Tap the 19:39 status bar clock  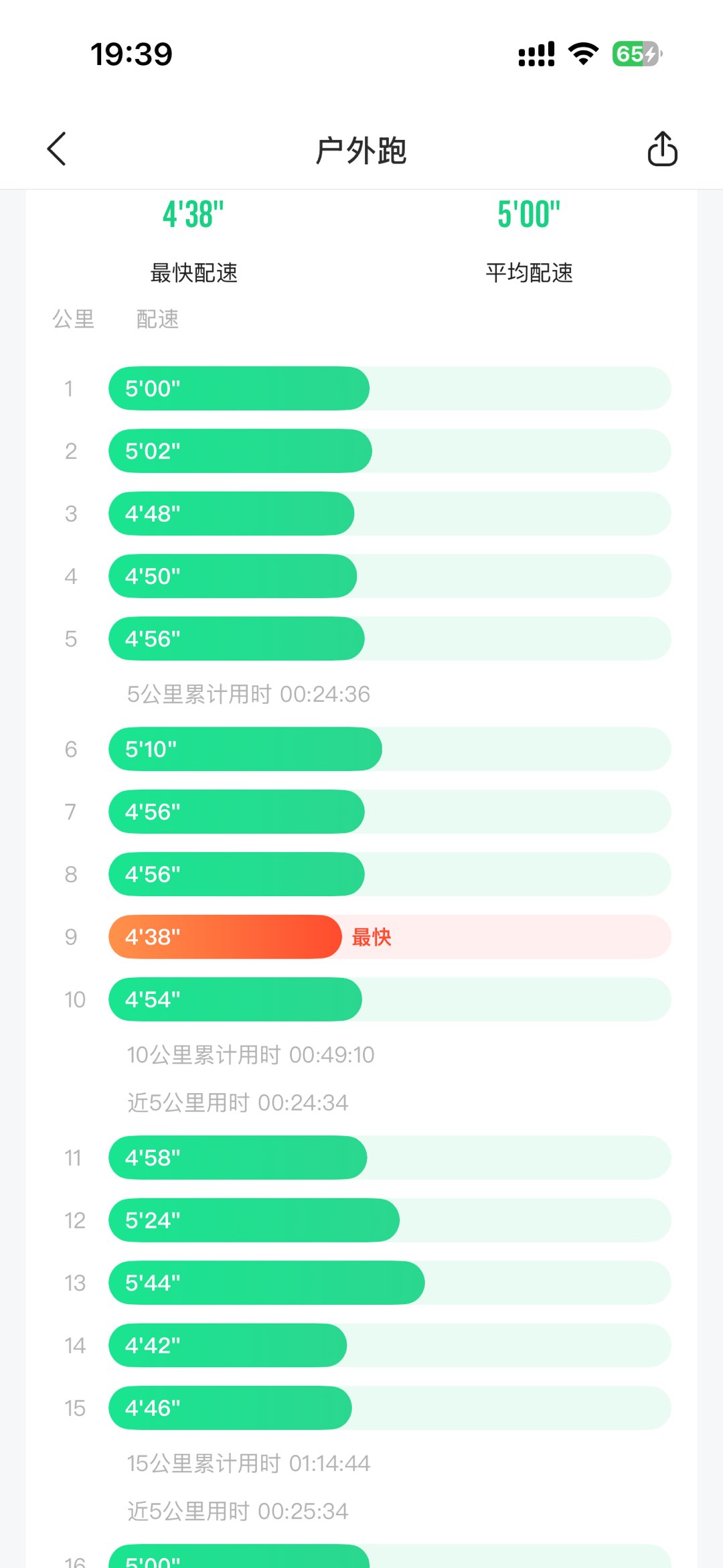point(131,54)
